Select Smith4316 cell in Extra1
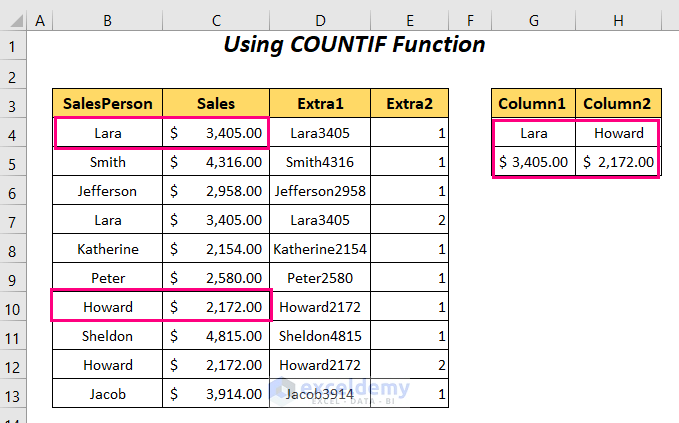 (320, 161)
